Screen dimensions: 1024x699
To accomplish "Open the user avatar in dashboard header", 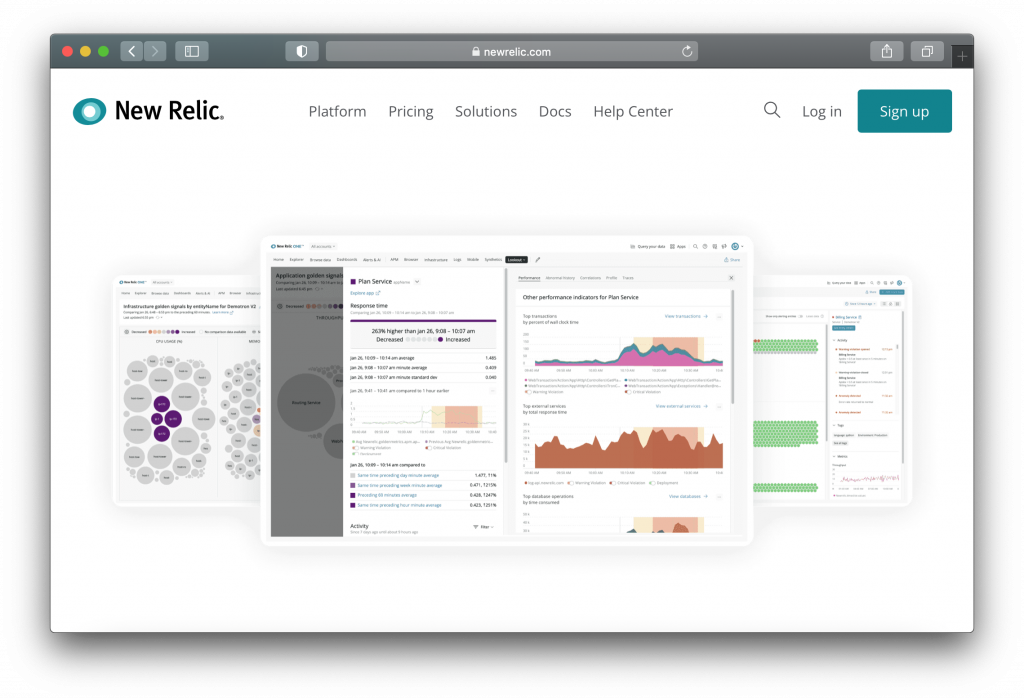I will coord(735,247).
